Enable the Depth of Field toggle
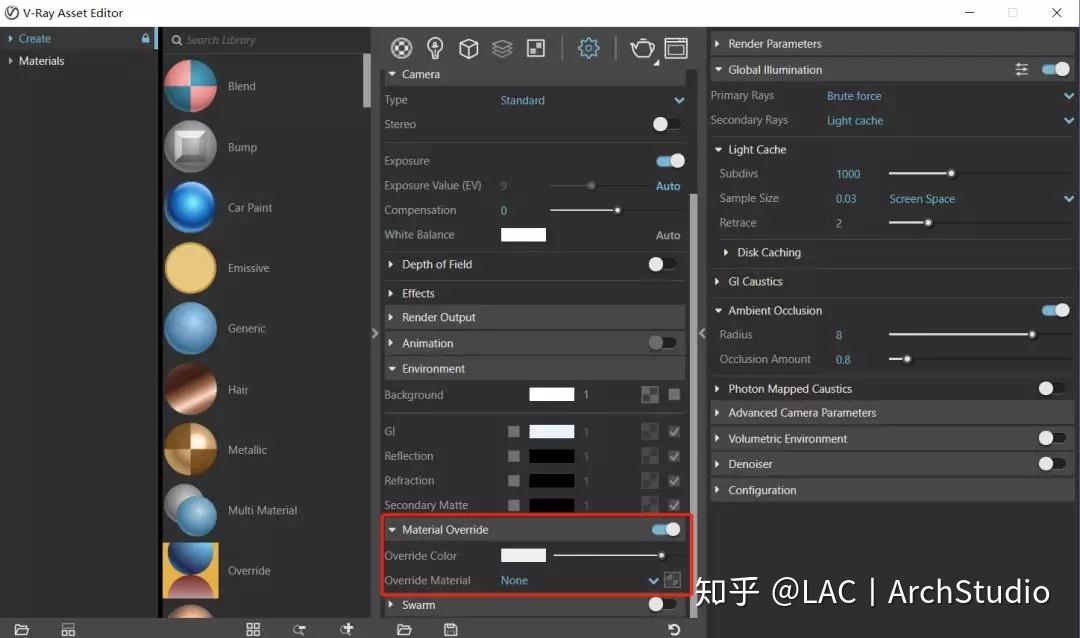1080x638 pixels. click(x=662, y=264)
